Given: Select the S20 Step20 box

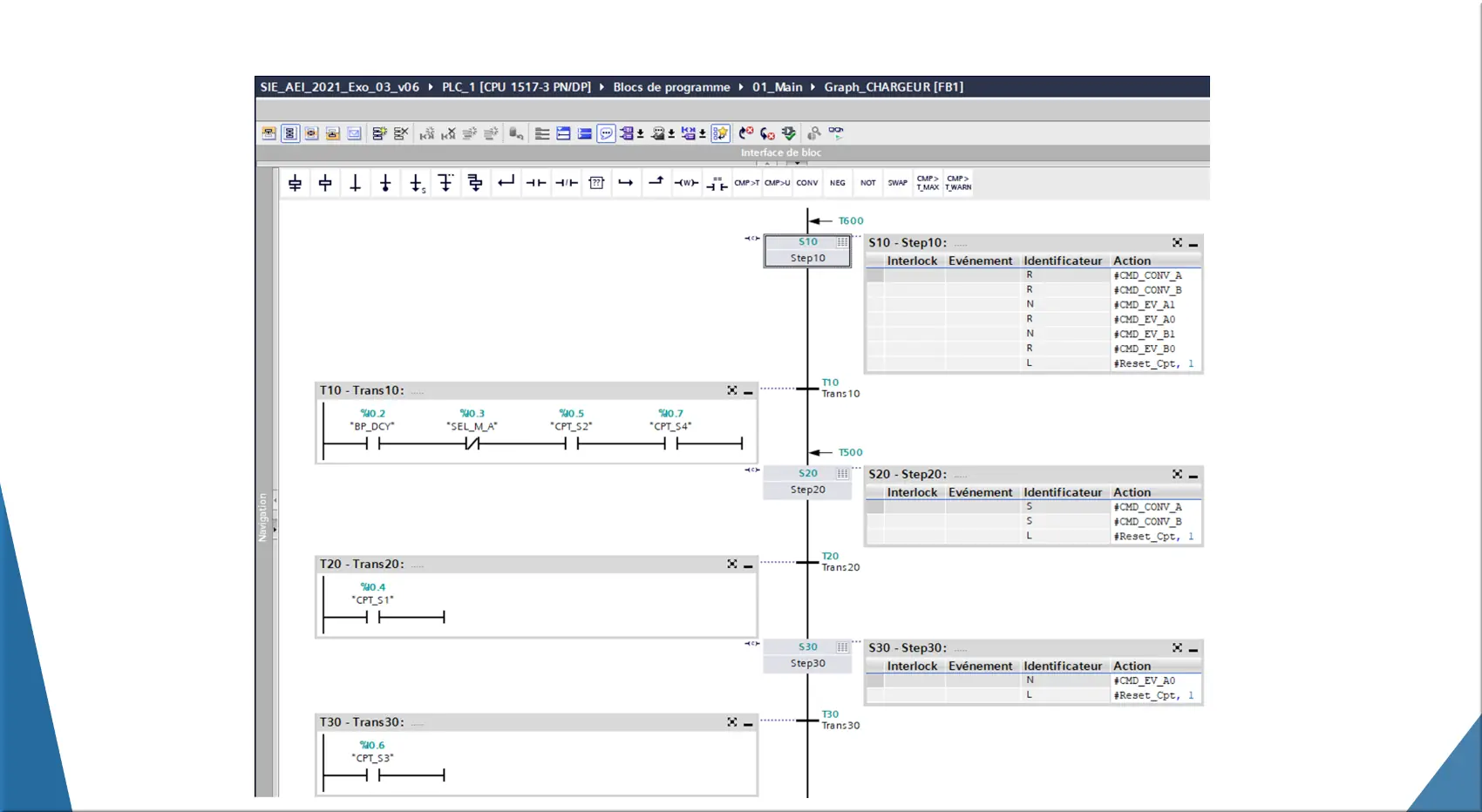Looking at the screenshot, I should click(x=807, y=482).
